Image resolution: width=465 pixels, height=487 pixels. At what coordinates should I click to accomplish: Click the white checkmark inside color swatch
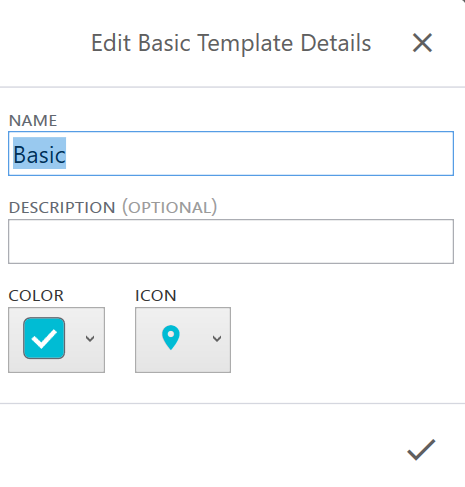pyautogui.click(x=44, y=339)
